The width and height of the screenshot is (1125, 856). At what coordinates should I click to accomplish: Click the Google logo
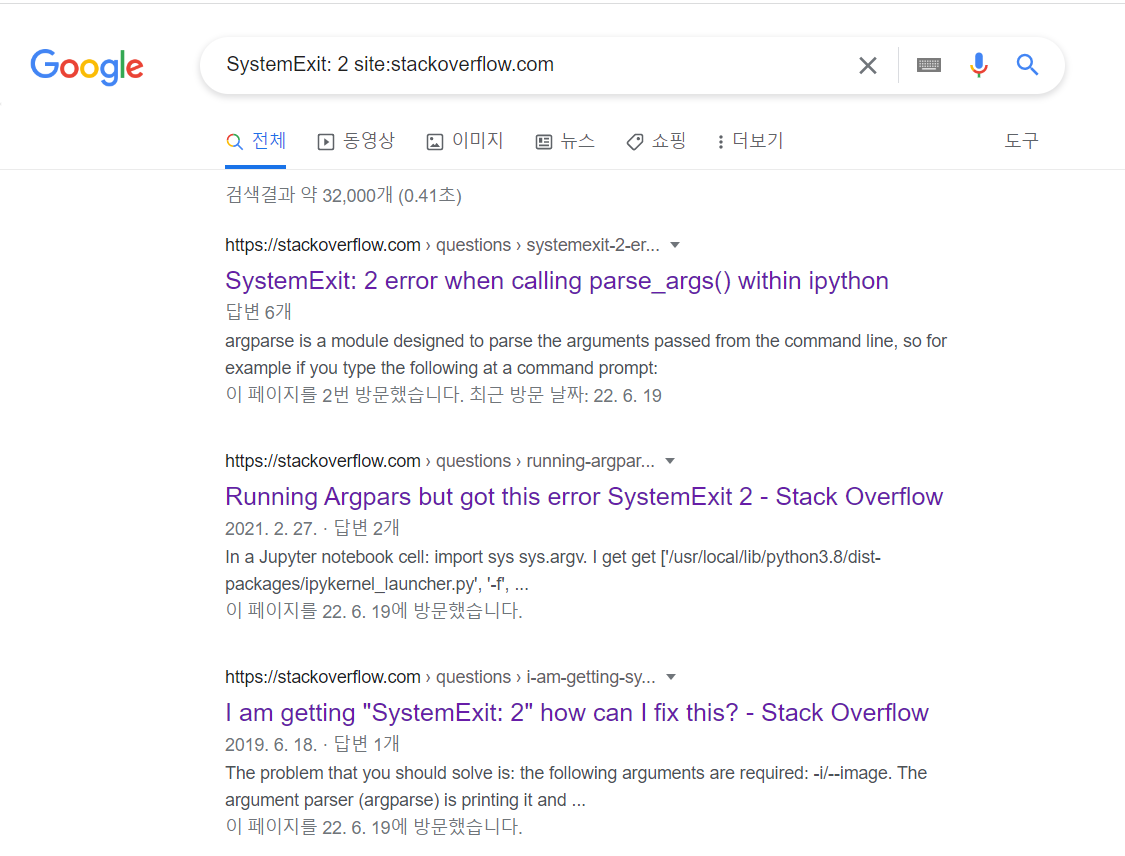point(87,67)
